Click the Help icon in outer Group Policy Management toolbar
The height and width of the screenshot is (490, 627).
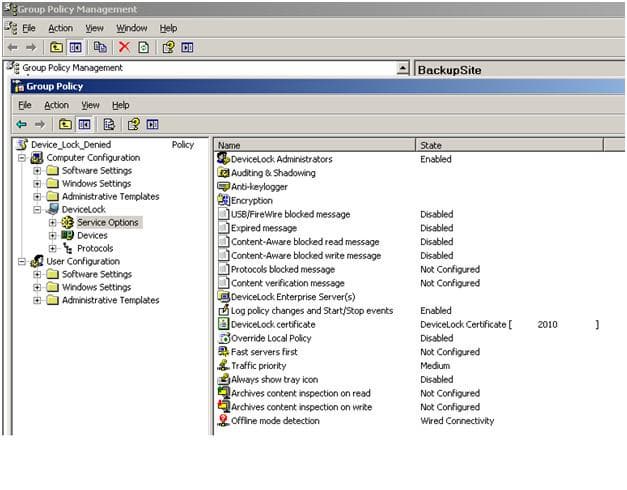tap(168, 47)
